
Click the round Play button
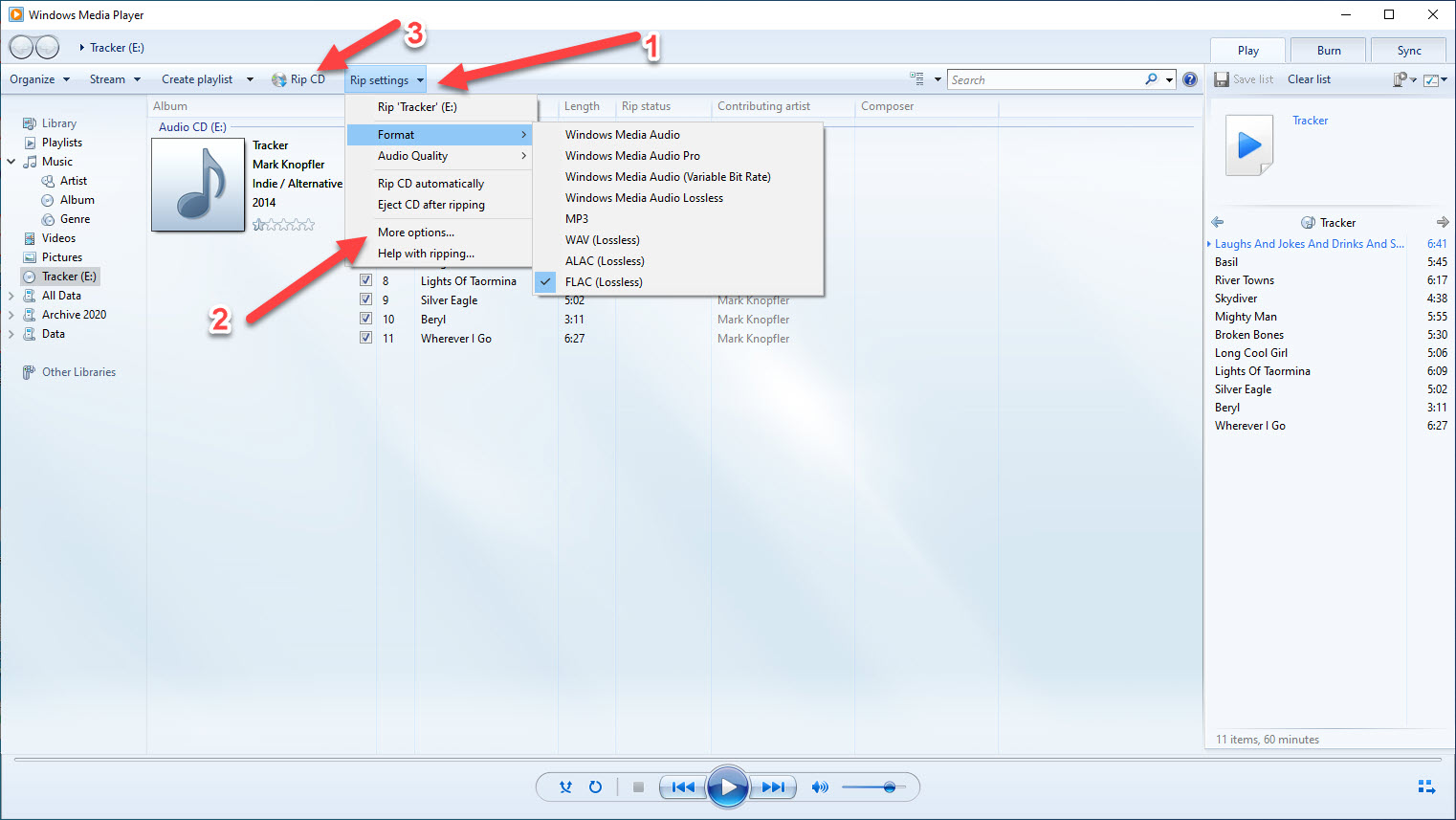(728, 787)
